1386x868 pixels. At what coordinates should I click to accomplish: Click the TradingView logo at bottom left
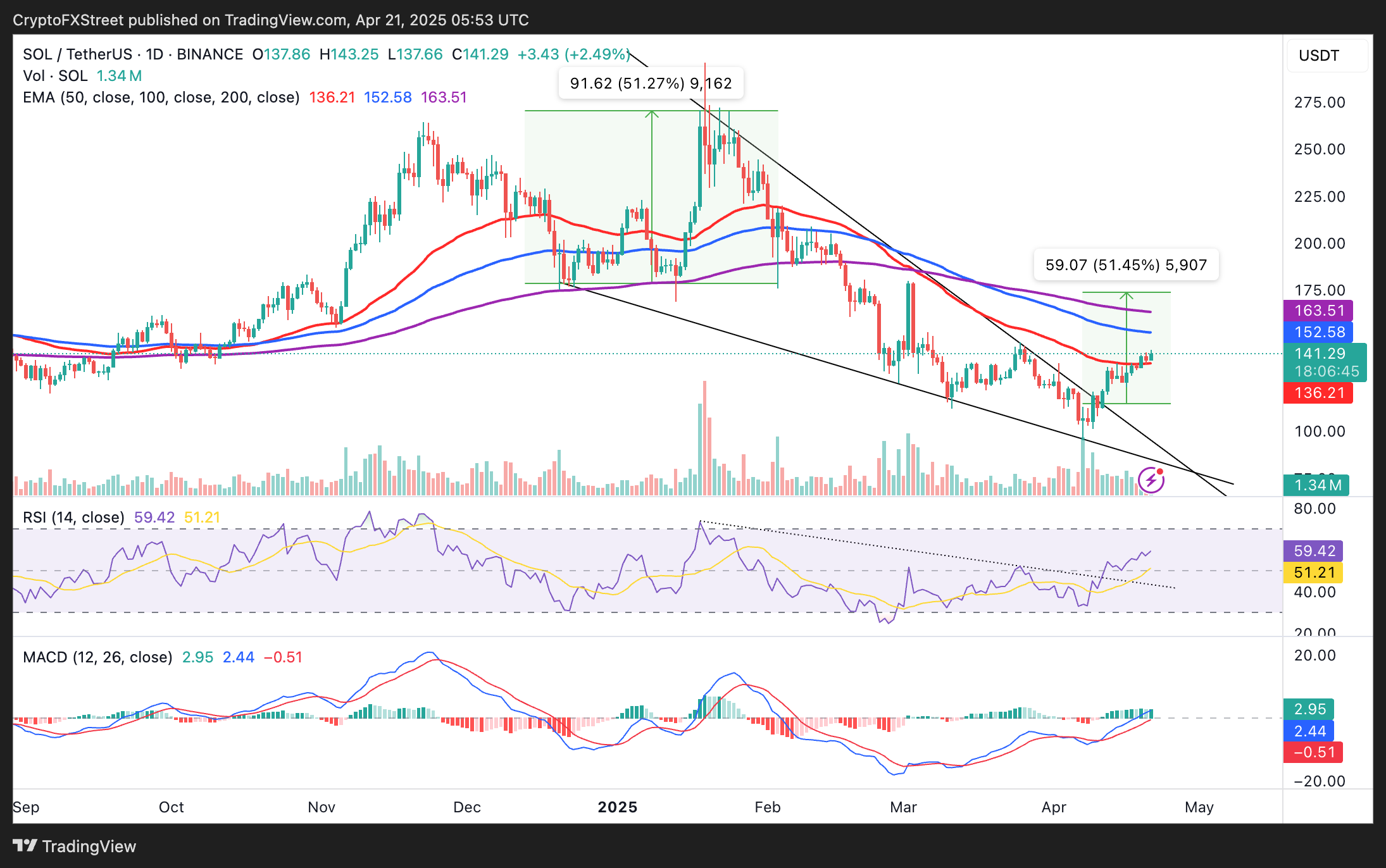[x=75, y=846]
